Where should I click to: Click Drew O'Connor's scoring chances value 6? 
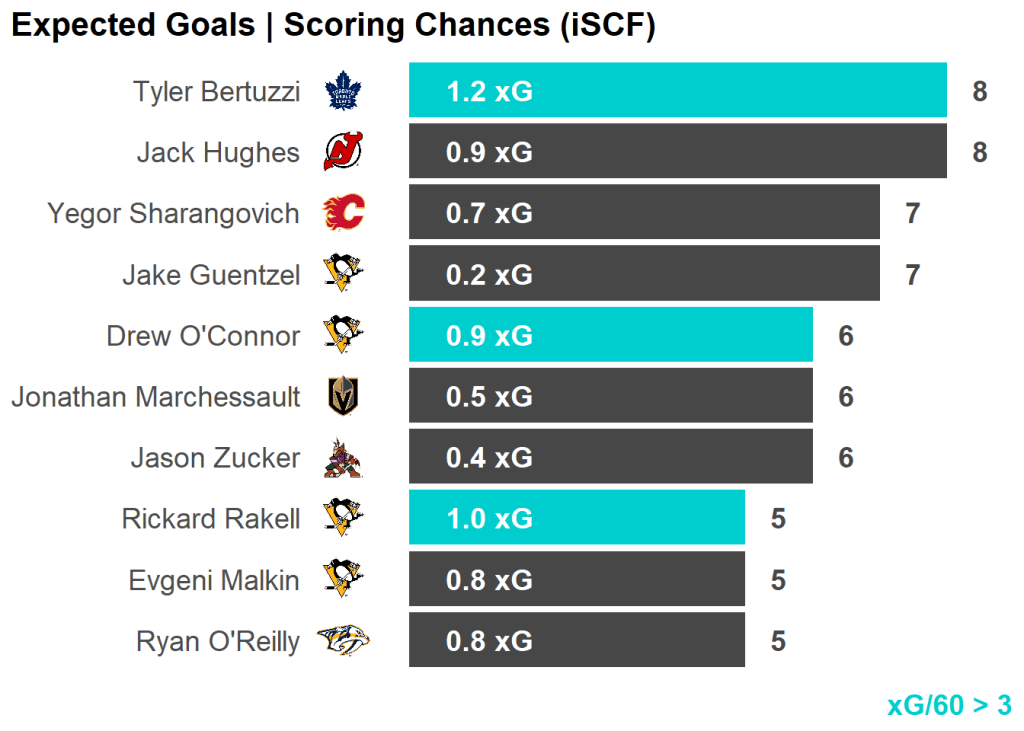click(x=846, y=336)
